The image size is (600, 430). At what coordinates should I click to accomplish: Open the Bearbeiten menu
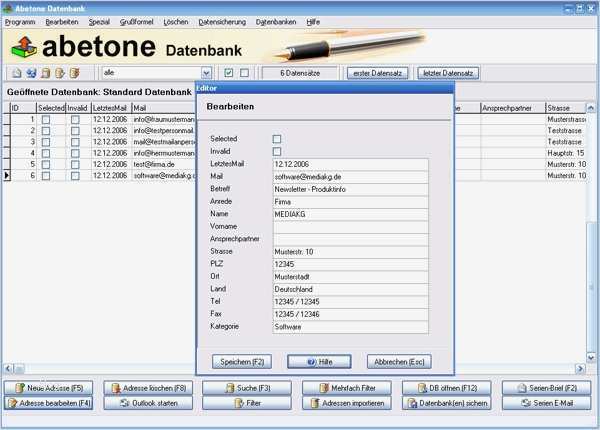point(62,22)
